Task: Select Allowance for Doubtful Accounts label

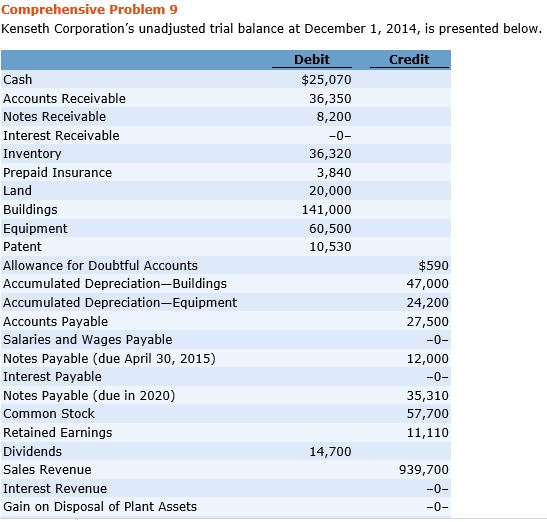Action: pyautogui.click(x=100, y=266)
